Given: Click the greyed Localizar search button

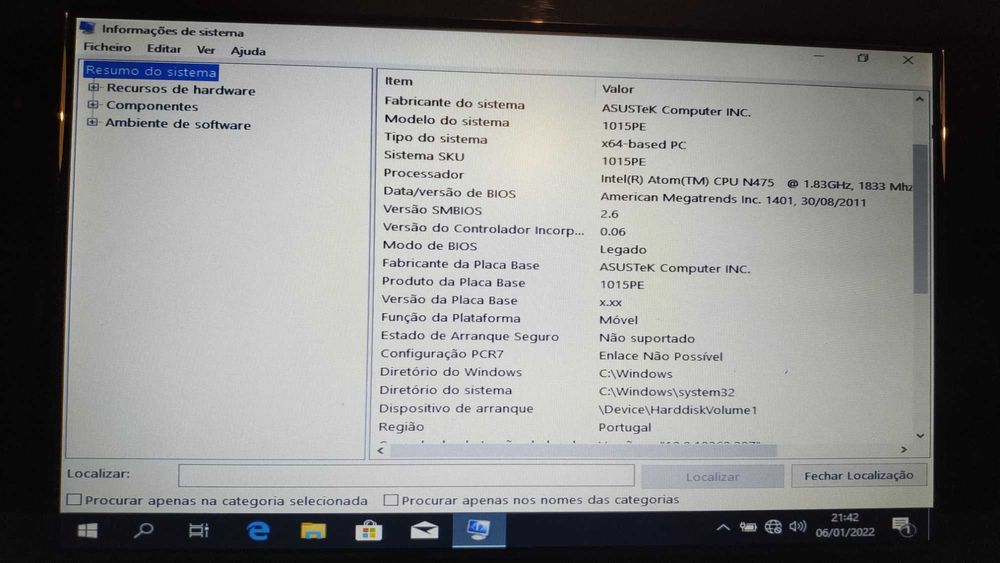Looking at the screenshot, I should coord(712,476).
